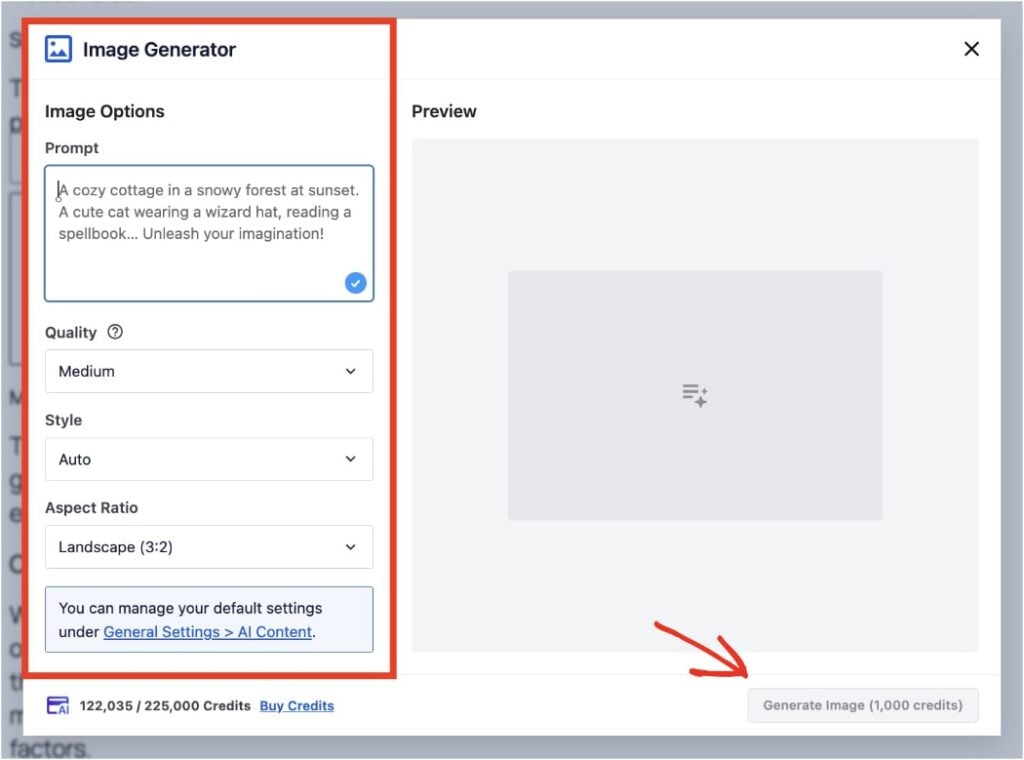
Task: Open the Landscape (3:2) aspect ratio dropdown
Action: point(208,547)
